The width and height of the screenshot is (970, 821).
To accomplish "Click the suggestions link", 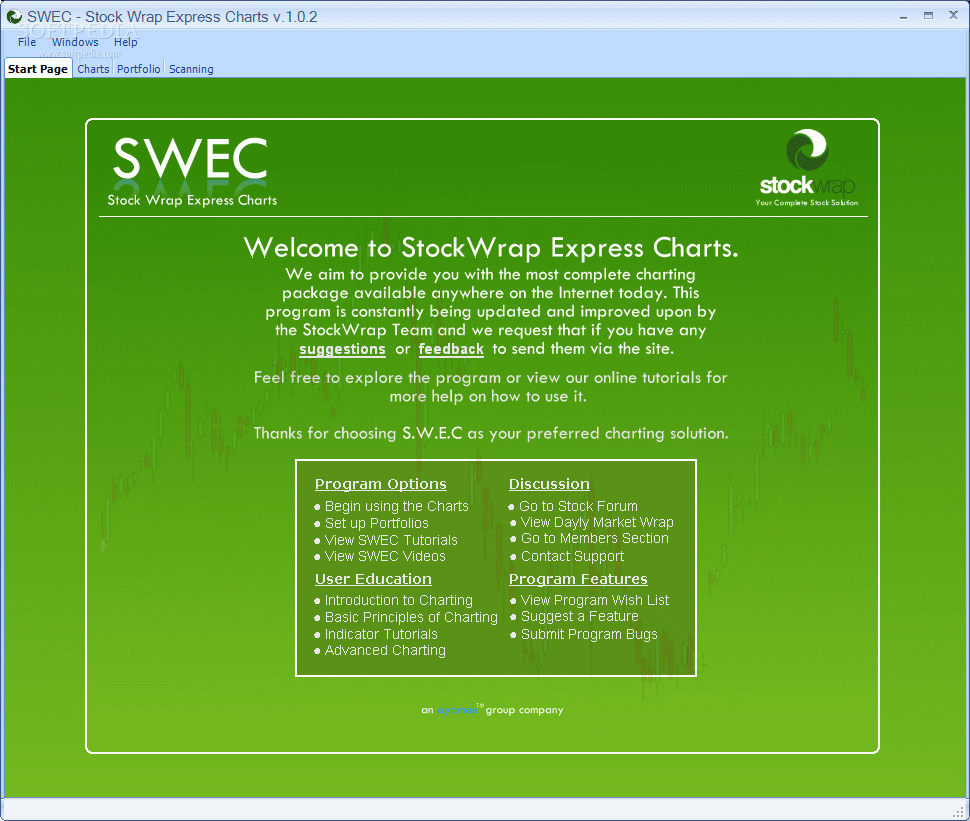I will point(342,349).
